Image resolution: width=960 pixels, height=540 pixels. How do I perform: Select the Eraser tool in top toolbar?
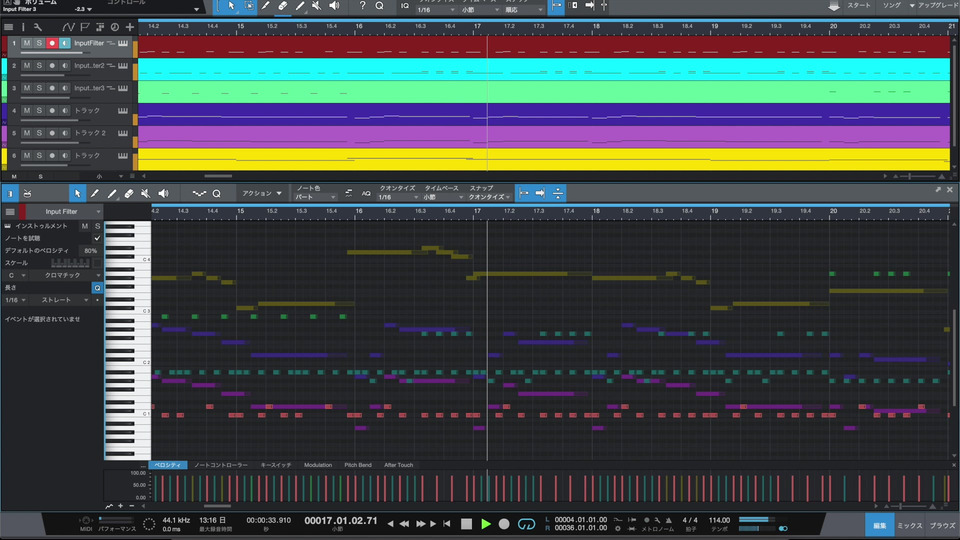coord(283,6)
